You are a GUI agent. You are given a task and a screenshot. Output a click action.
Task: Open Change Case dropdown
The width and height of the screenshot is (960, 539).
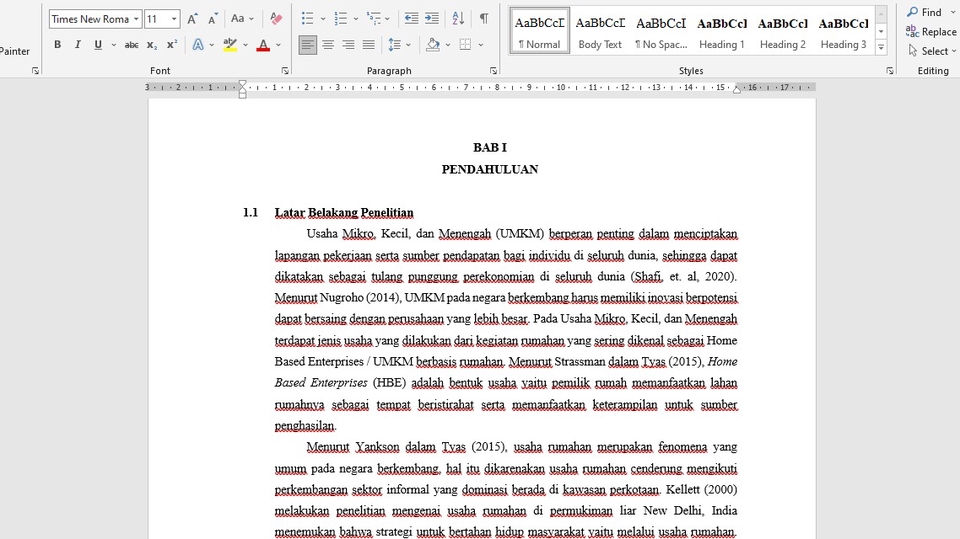click(x=242, y=19)
